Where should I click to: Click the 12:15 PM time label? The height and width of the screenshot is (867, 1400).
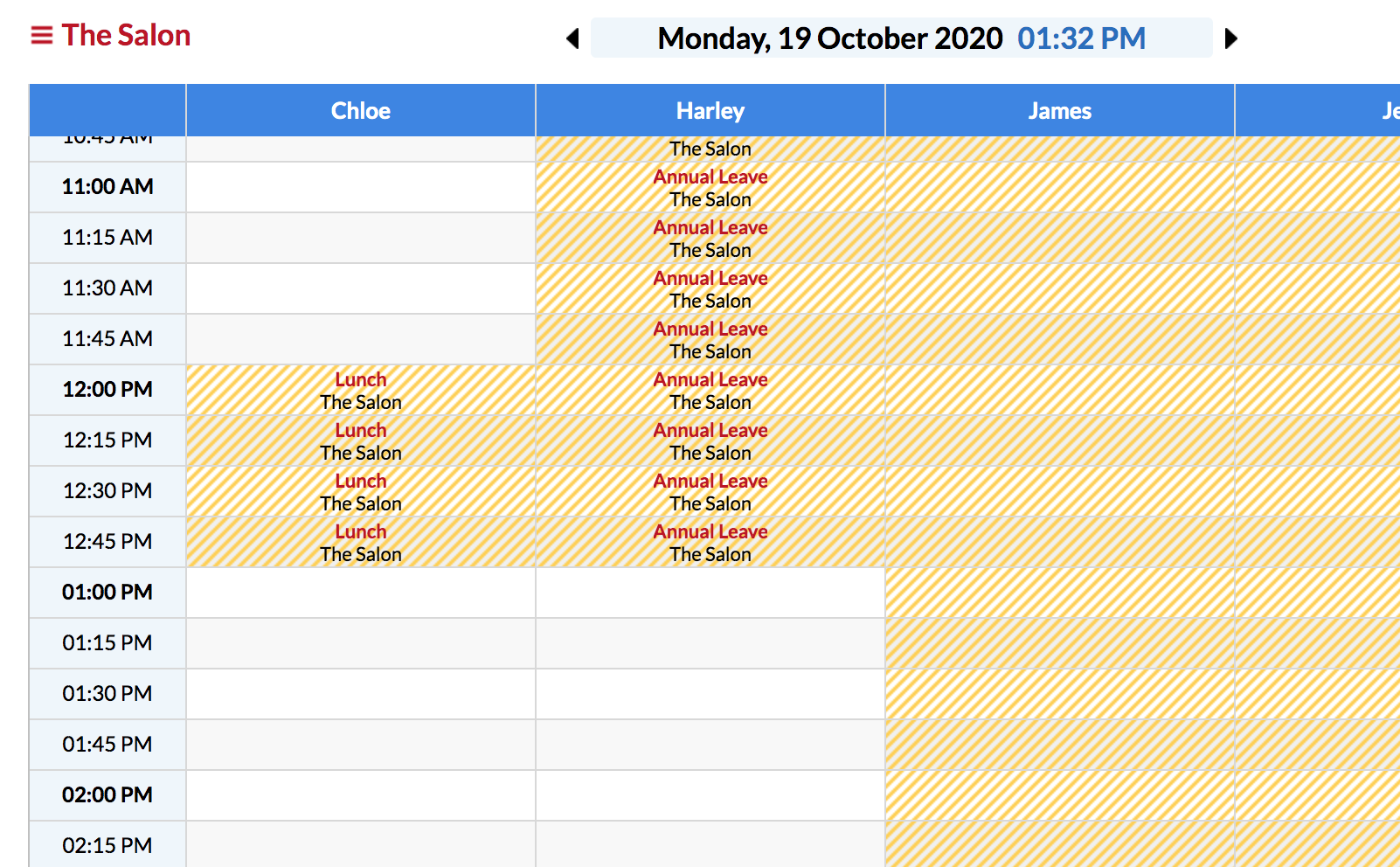(107, 440)
